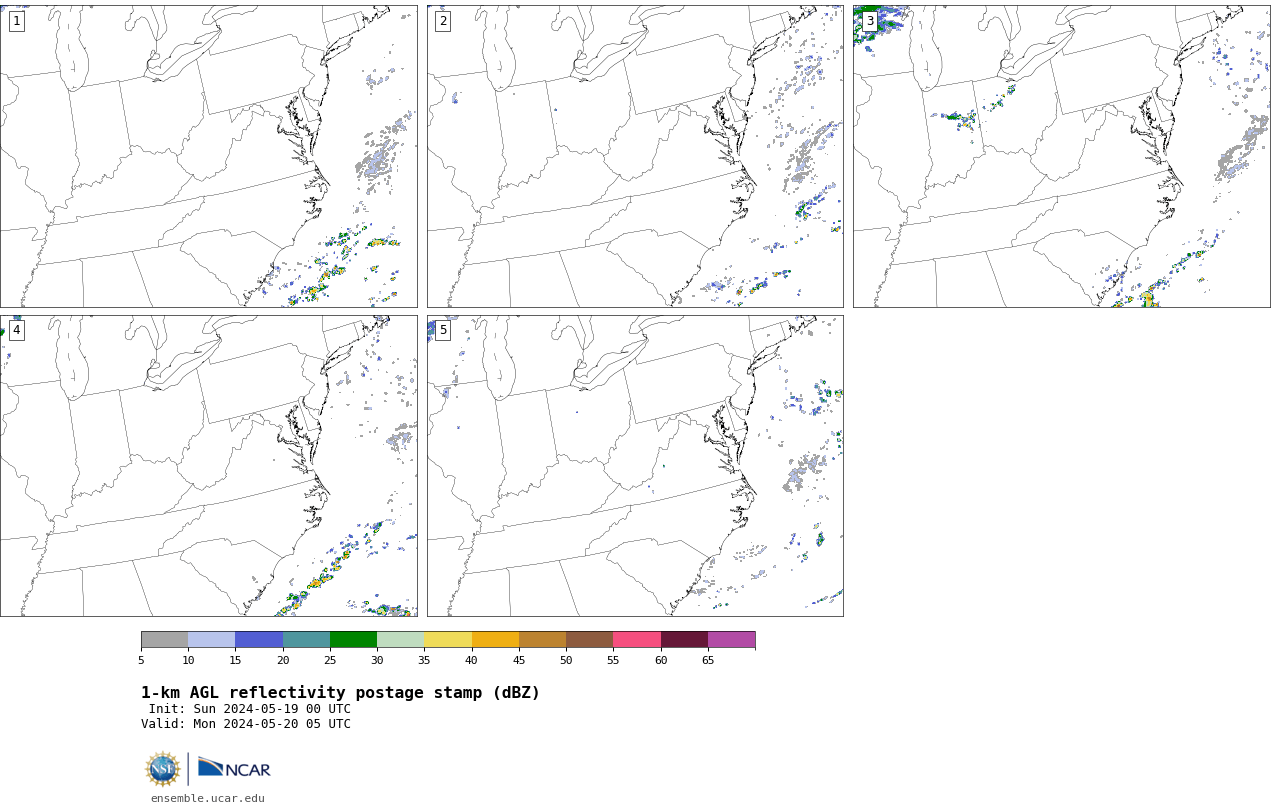Click the gray 5-10 dBZ color swatch

pyautogui.click(x=165, y=640)
